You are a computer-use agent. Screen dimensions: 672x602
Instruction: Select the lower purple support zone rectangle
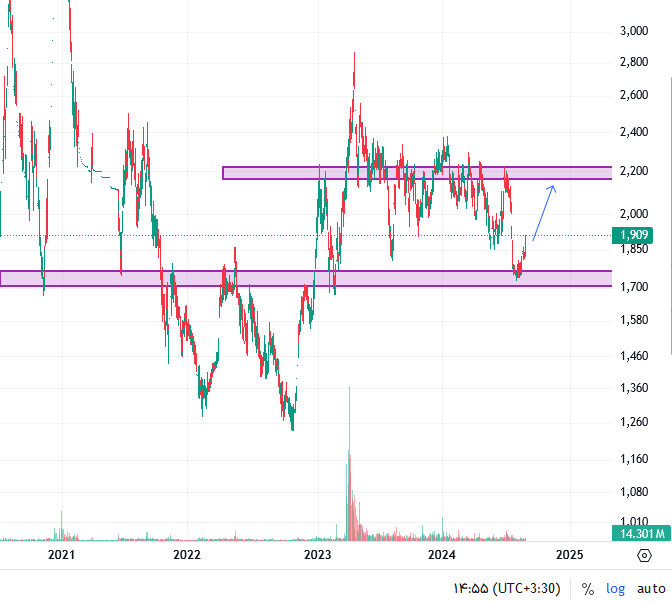306,279
